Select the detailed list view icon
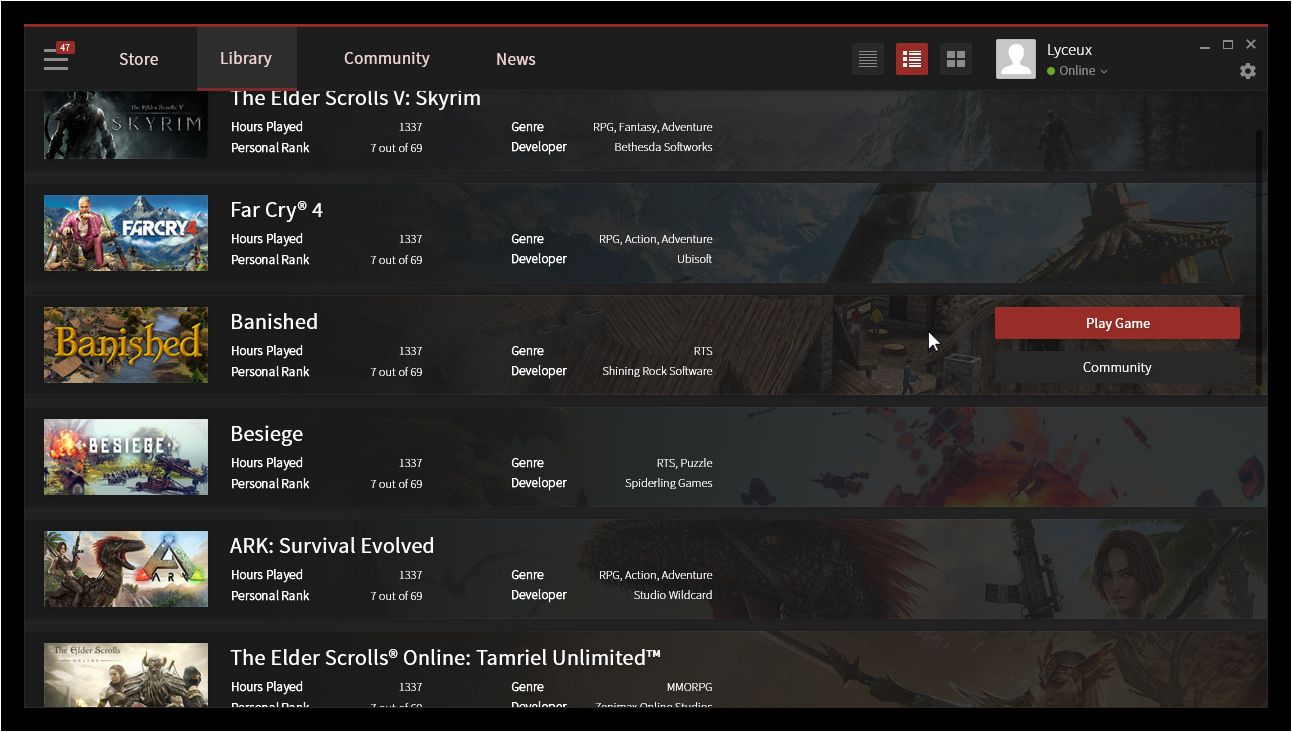1292x732 pixels. tap(912, 59)
